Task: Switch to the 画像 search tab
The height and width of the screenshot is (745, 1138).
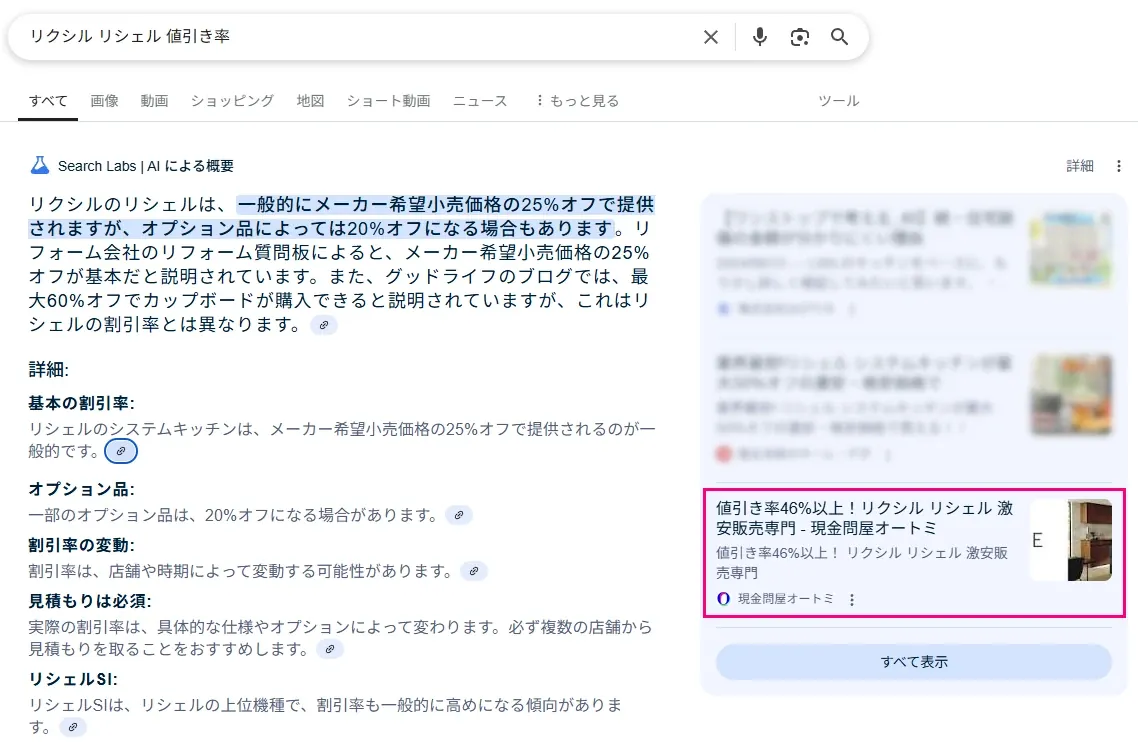Action: [104, 100]
